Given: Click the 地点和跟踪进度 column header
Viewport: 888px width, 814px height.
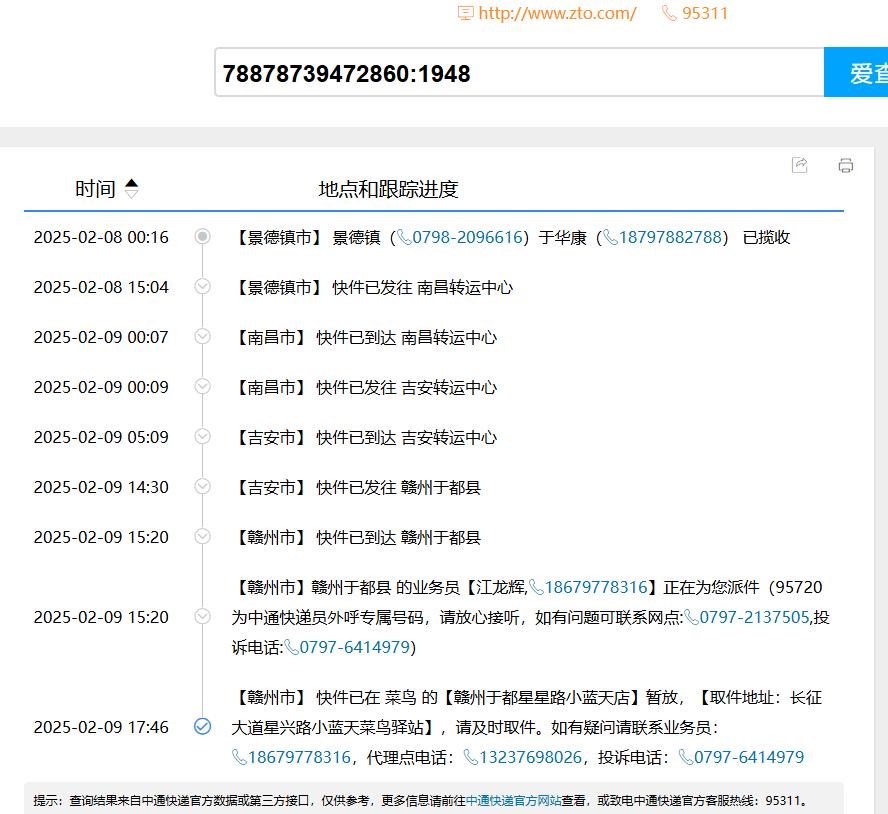Looking at the screenshot, I should coord(388,189).
